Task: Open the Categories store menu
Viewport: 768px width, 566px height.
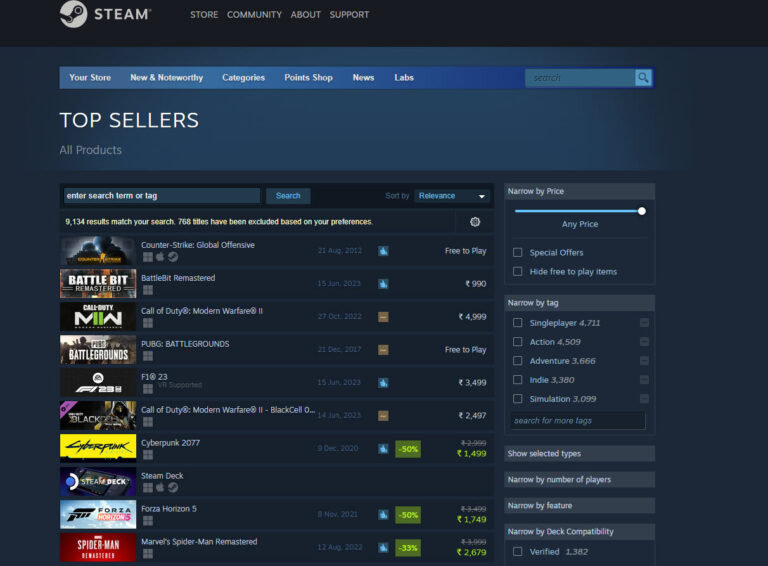Action: [243, 77]
